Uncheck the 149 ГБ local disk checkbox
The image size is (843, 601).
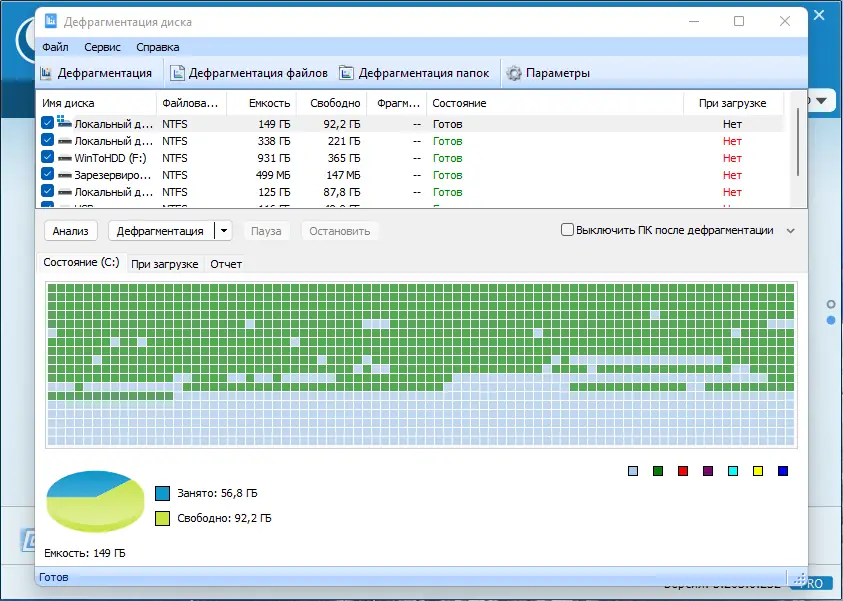pos(47,123)
